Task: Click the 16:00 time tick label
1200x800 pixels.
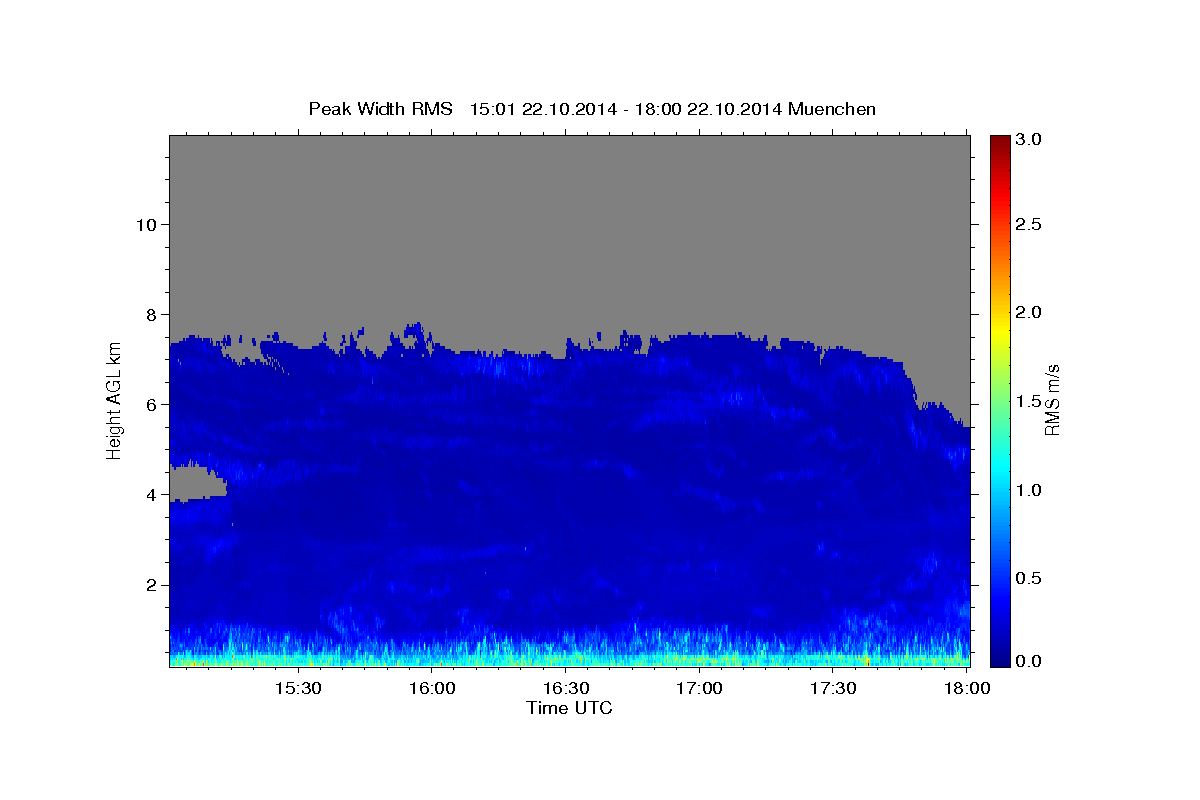Action: (432, 688)
